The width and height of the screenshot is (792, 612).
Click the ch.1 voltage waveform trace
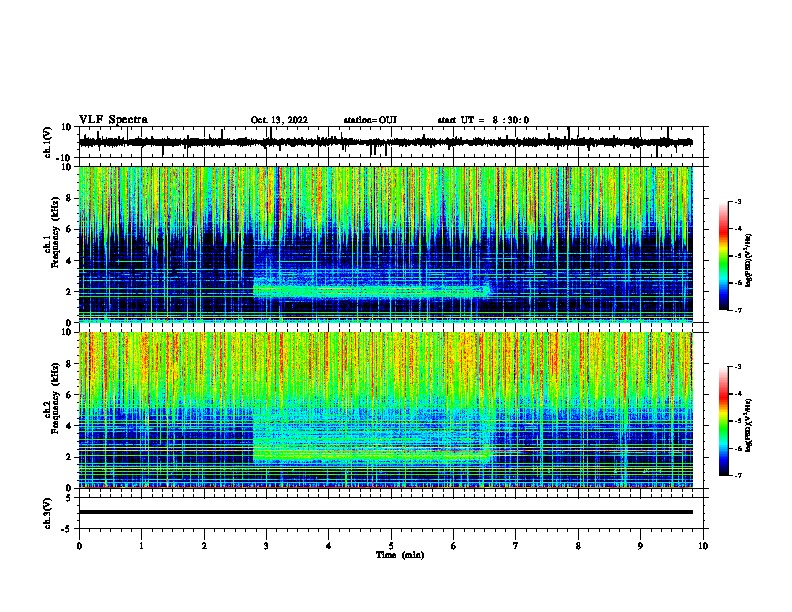coord(385,142)
